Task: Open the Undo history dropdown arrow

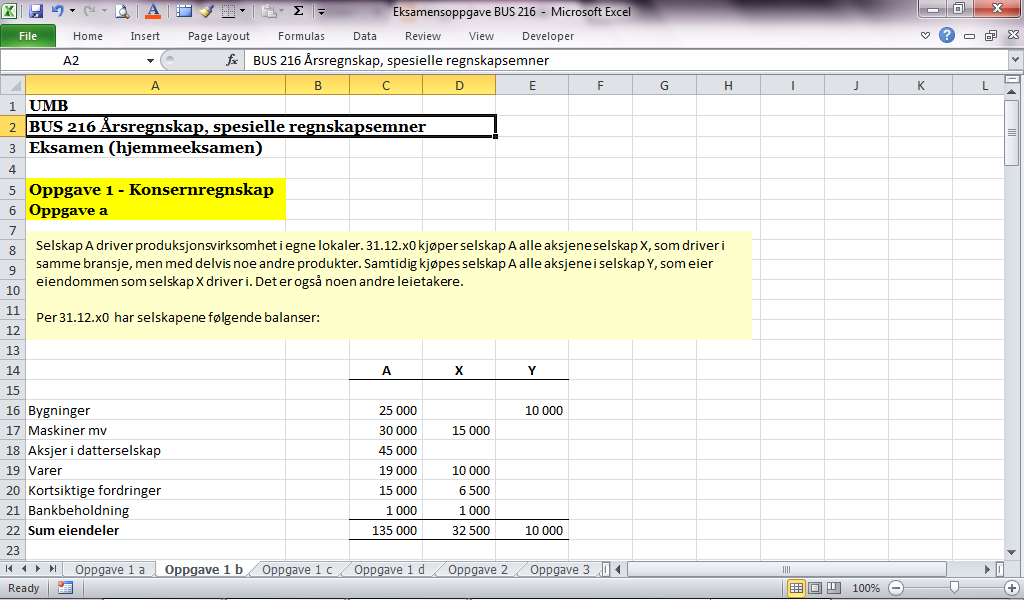Action: pyautogui.click(x=71, y=11)
